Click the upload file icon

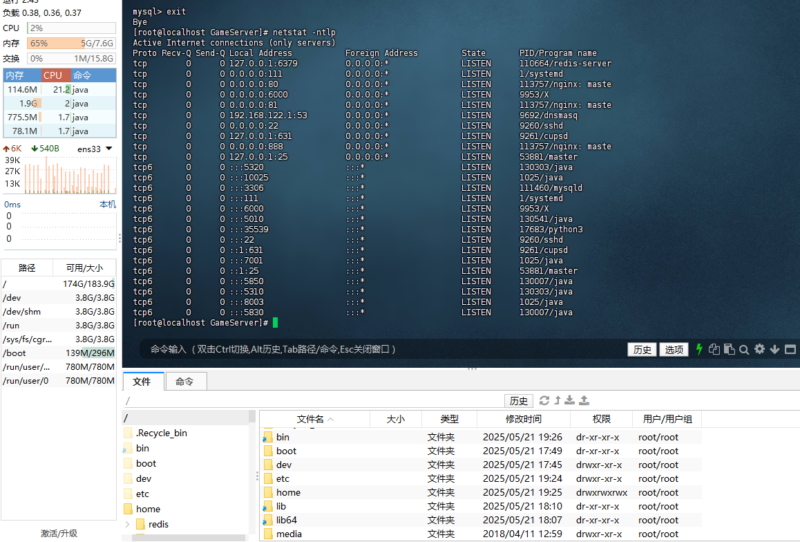(x=584, y=400)
